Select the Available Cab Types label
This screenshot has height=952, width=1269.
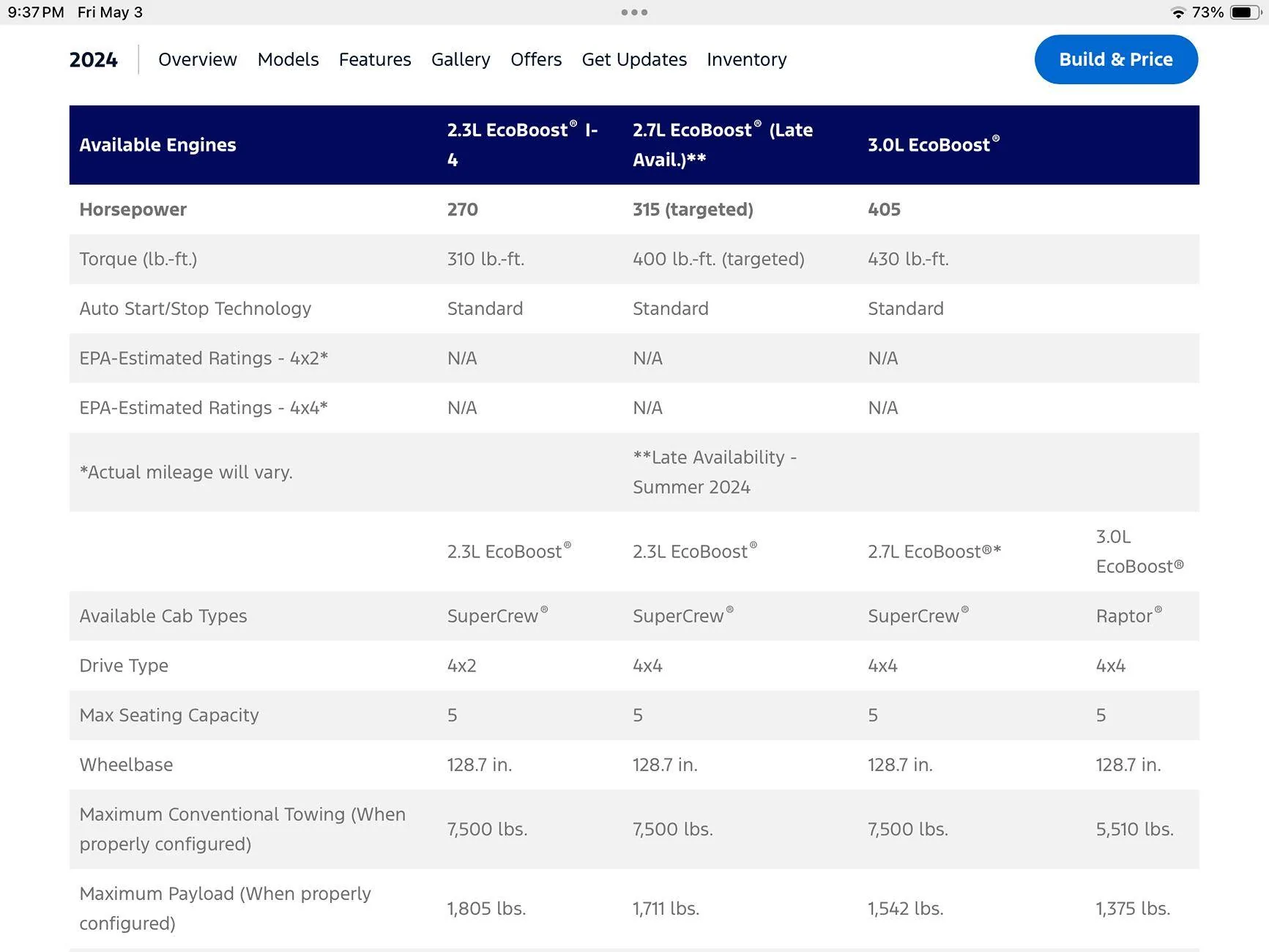[163, 616]
